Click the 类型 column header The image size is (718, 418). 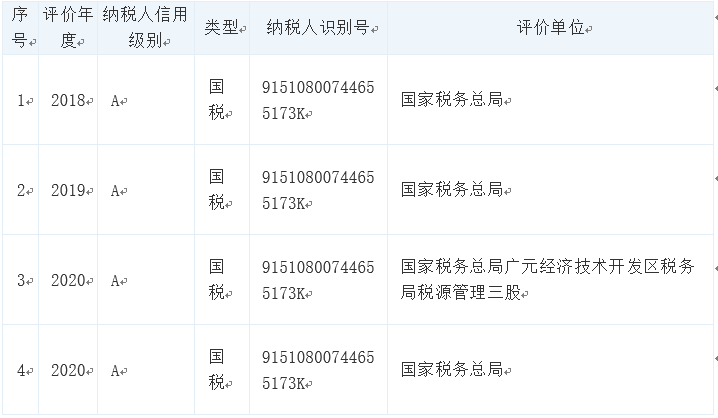pyautogui.click(x=221, y=27)
